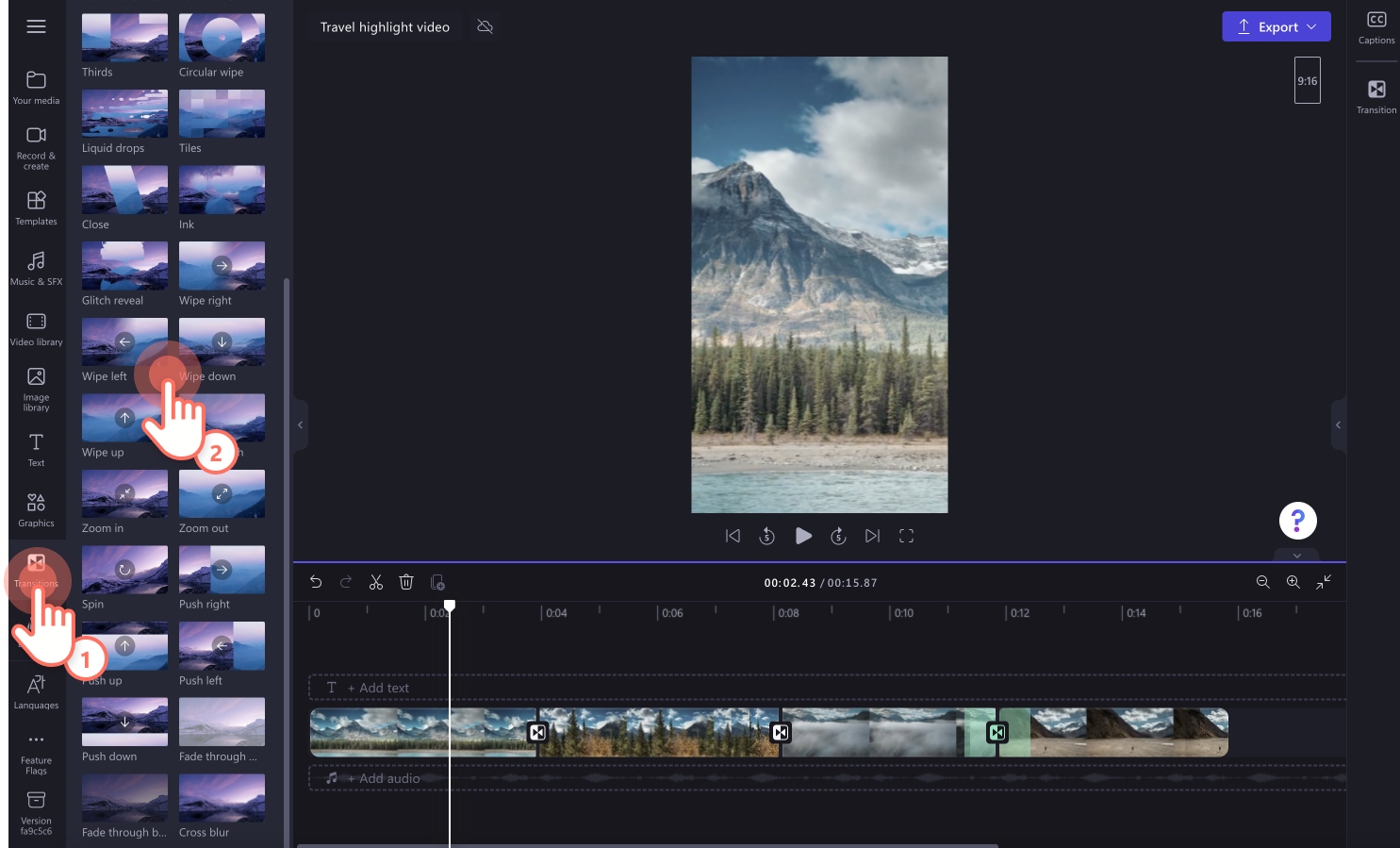Change the 9:16 aspect ratio
1400x848 pixels.
(x=1308, y=81)
